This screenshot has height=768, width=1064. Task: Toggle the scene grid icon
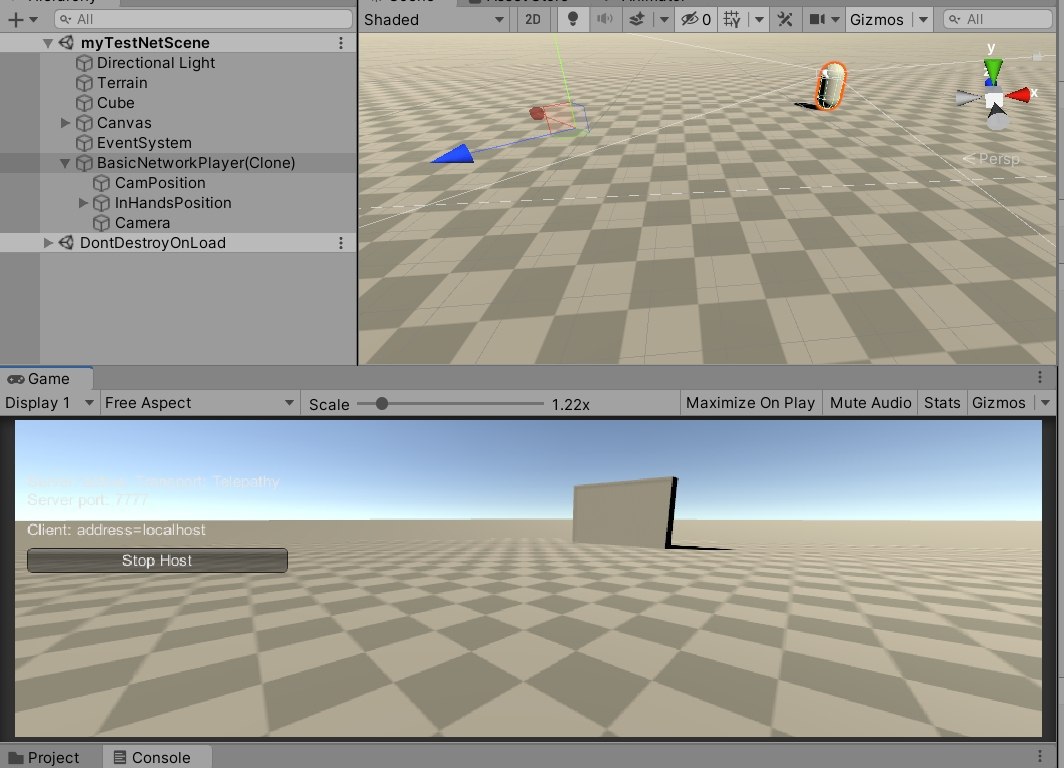click(x=732, y=19)
